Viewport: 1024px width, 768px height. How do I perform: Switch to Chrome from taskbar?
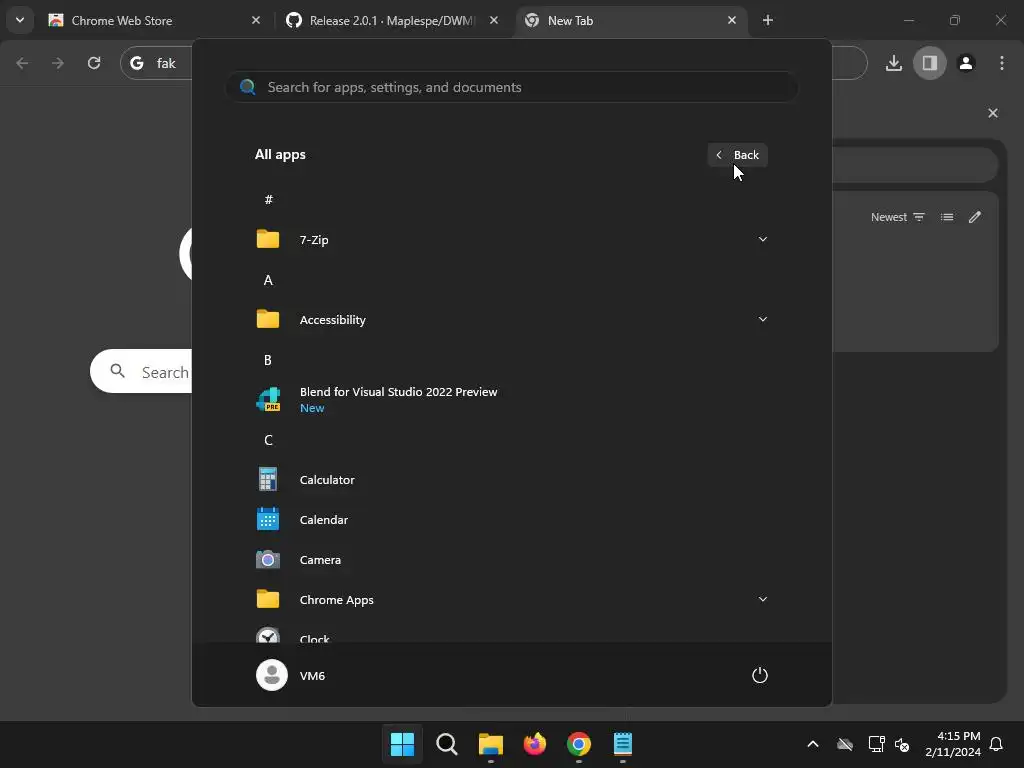coord(579,744)
